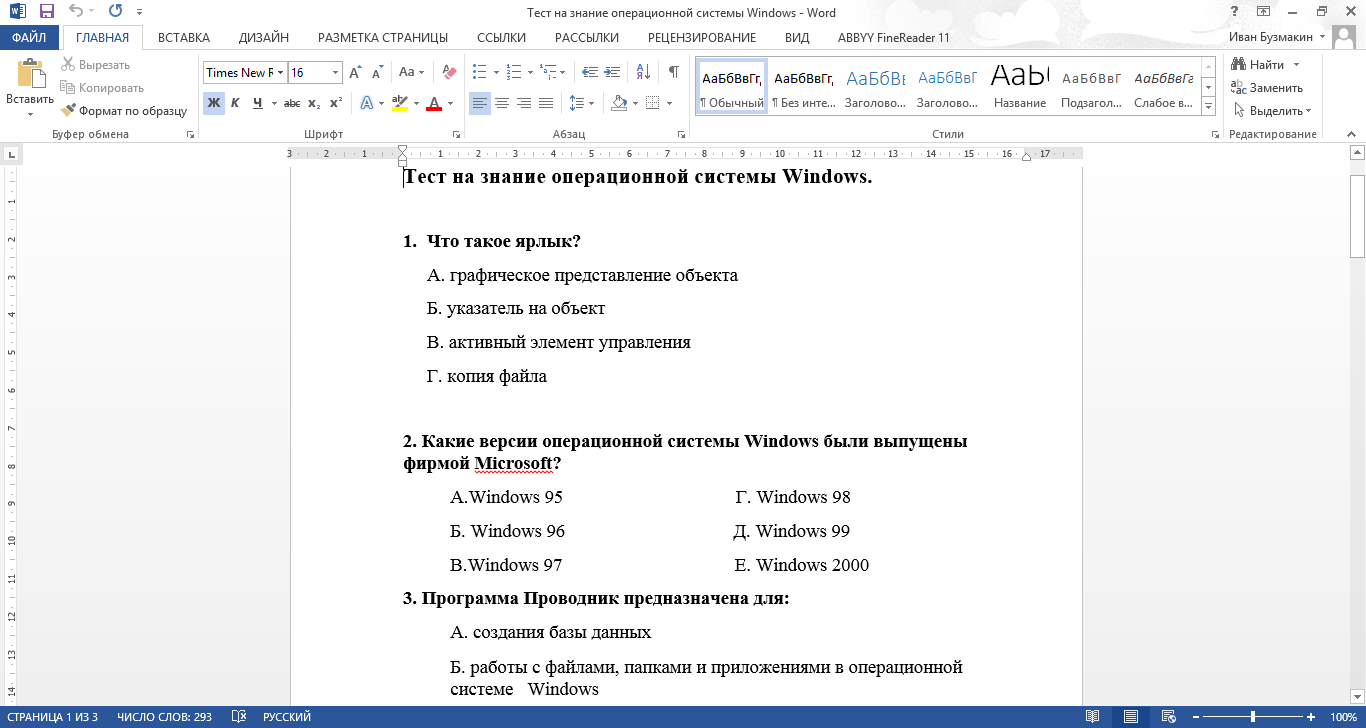Open the font size dropdown showing 16
The width and height of the screenshot is (1366, 728).
336,73
